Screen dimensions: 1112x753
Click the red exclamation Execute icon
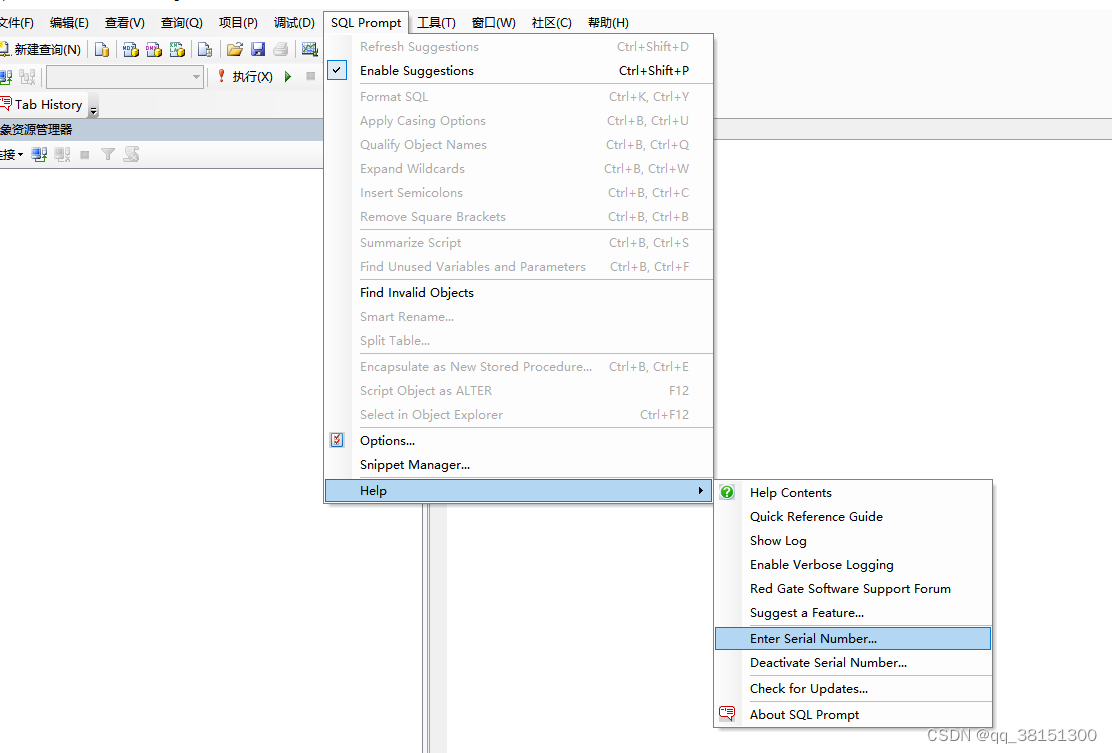(221, 76)
